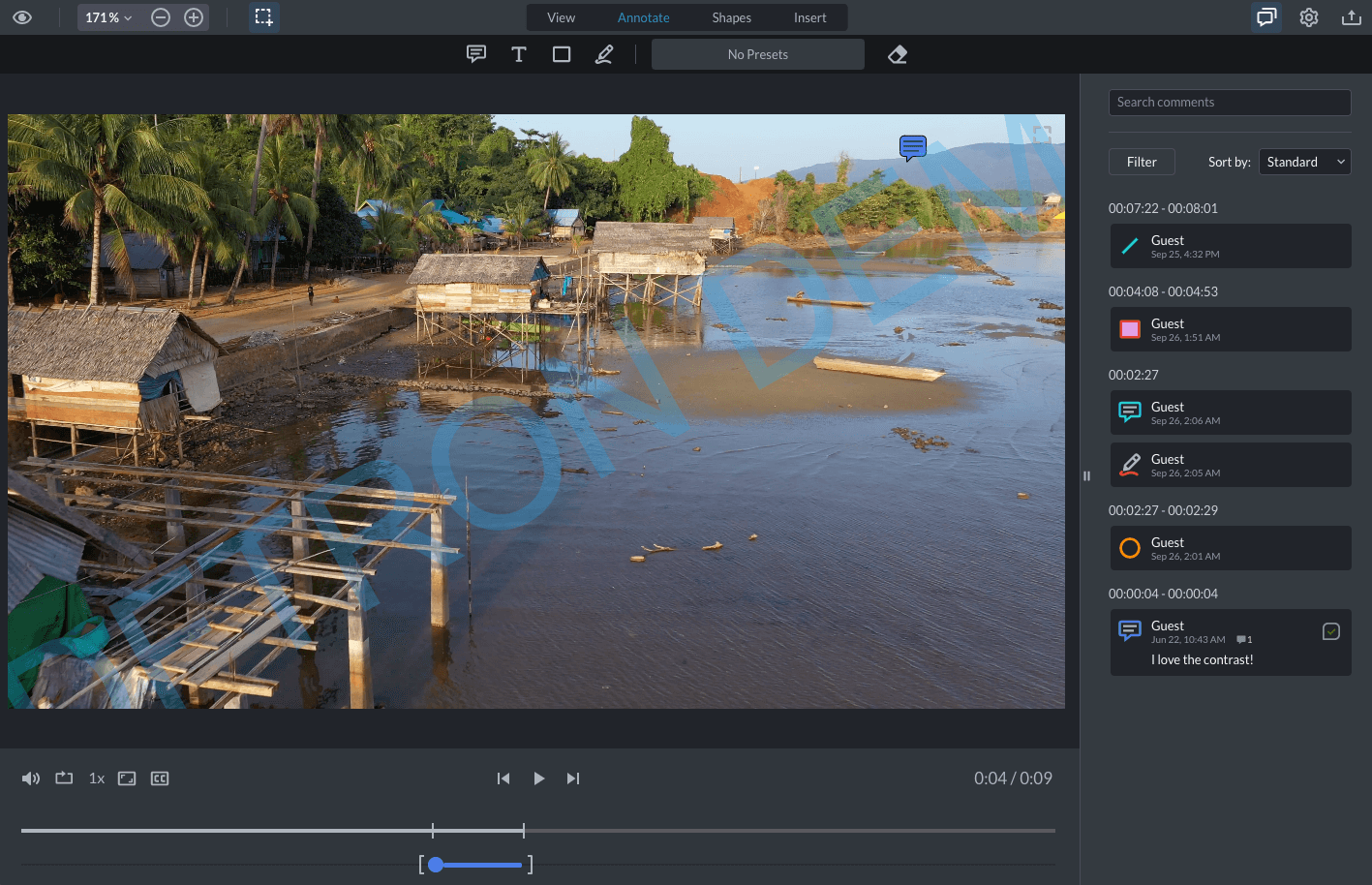Mark the 'I love the contrast!' comment resolved
This screenshot has width=1372, height=885.
(x=1330, y=630)
